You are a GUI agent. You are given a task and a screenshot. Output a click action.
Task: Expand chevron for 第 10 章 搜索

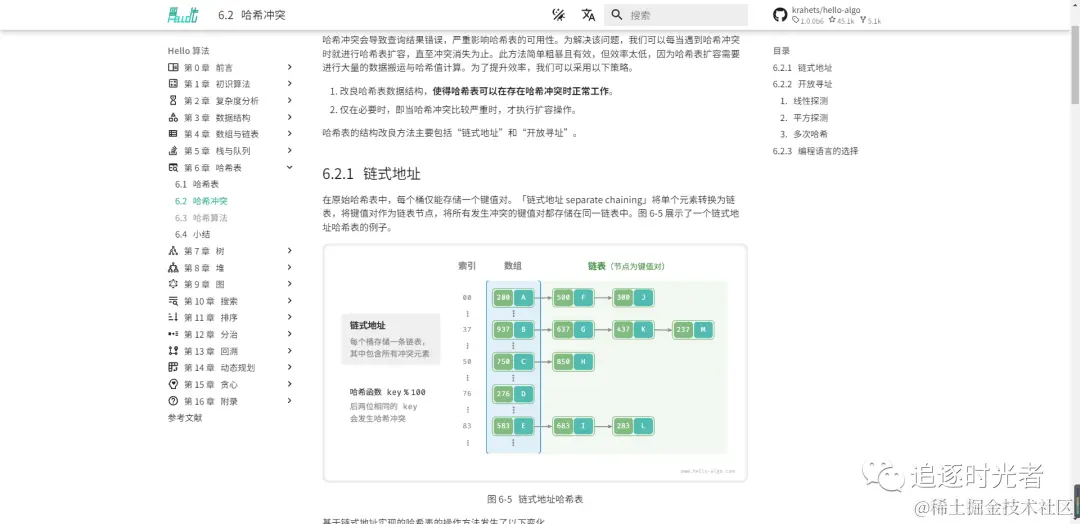pyautogui.click(x=289, y=301)
